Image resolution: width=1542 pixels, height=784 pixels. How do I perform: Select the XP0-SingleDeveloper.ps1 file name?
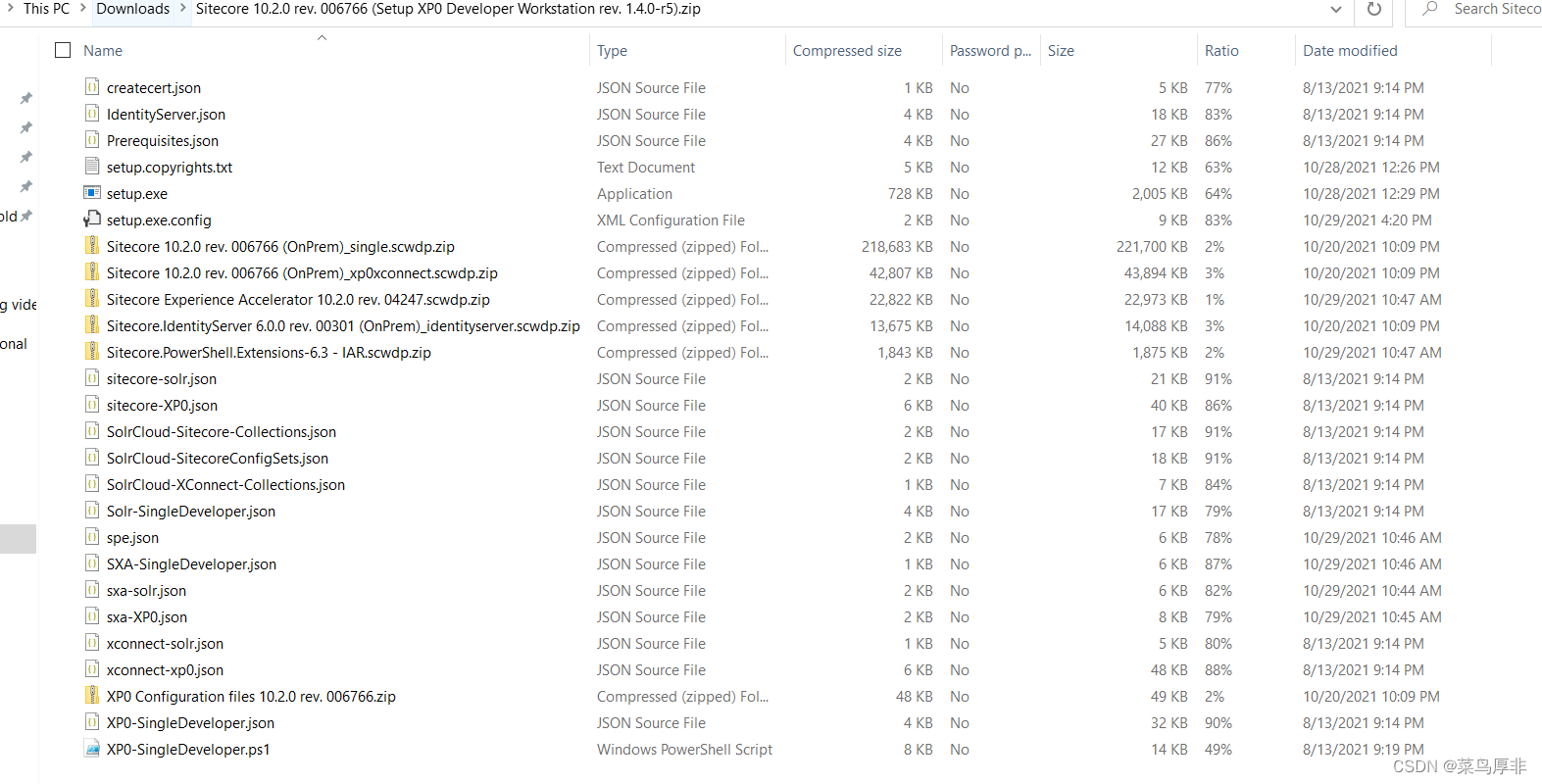coord(188,749)
